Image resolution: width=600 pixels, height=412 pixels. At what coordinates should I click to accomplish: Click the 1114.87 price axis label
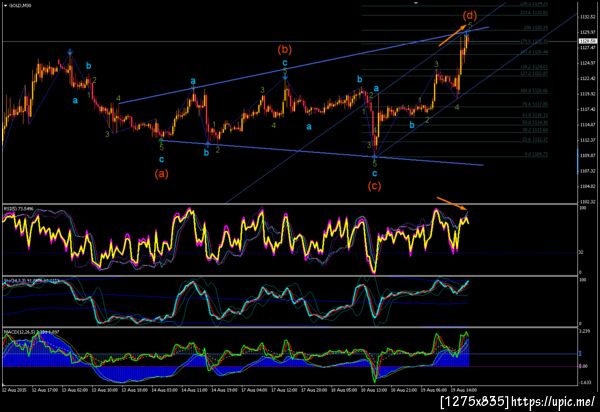(x=588, y=125)
